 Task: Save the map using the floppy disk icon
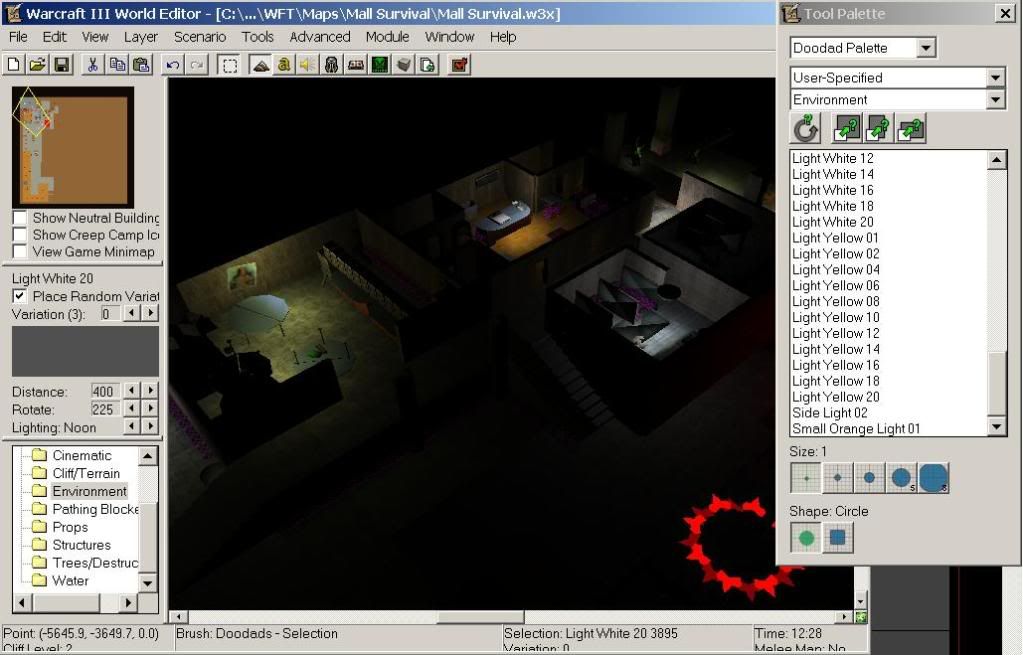click(62, 65)
